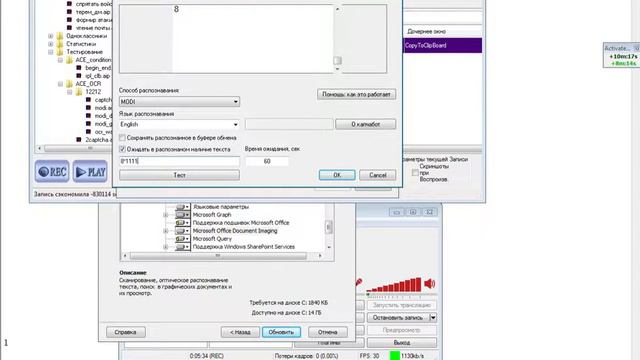Expand Поддержка Windows SharePoint Services feature
The width and height of the screenshot is (640, 360).
pyautogui.click(x=166, y=247)
